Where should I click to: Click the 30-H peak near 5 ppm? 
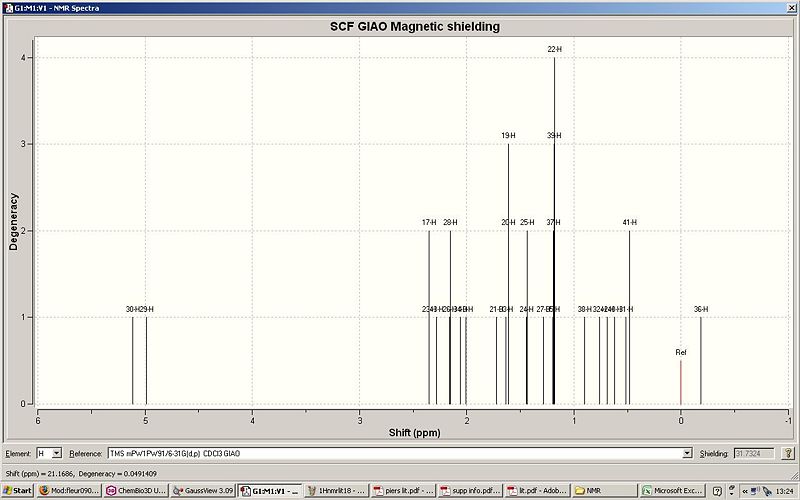tap(133, 360)
